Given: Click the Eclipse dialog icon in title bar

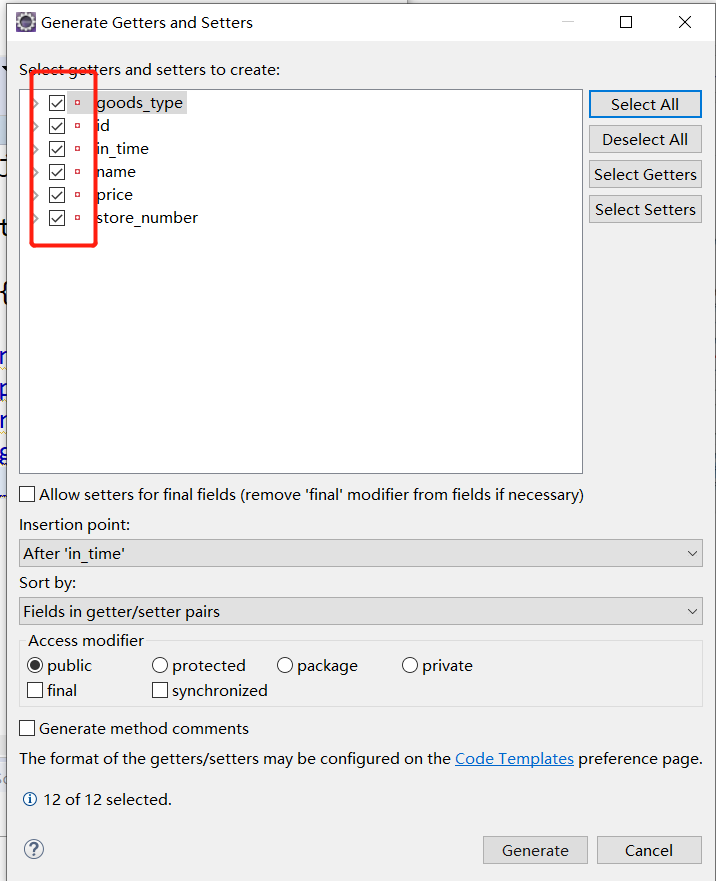Looking at the screenshot, I should coord(26,22).
